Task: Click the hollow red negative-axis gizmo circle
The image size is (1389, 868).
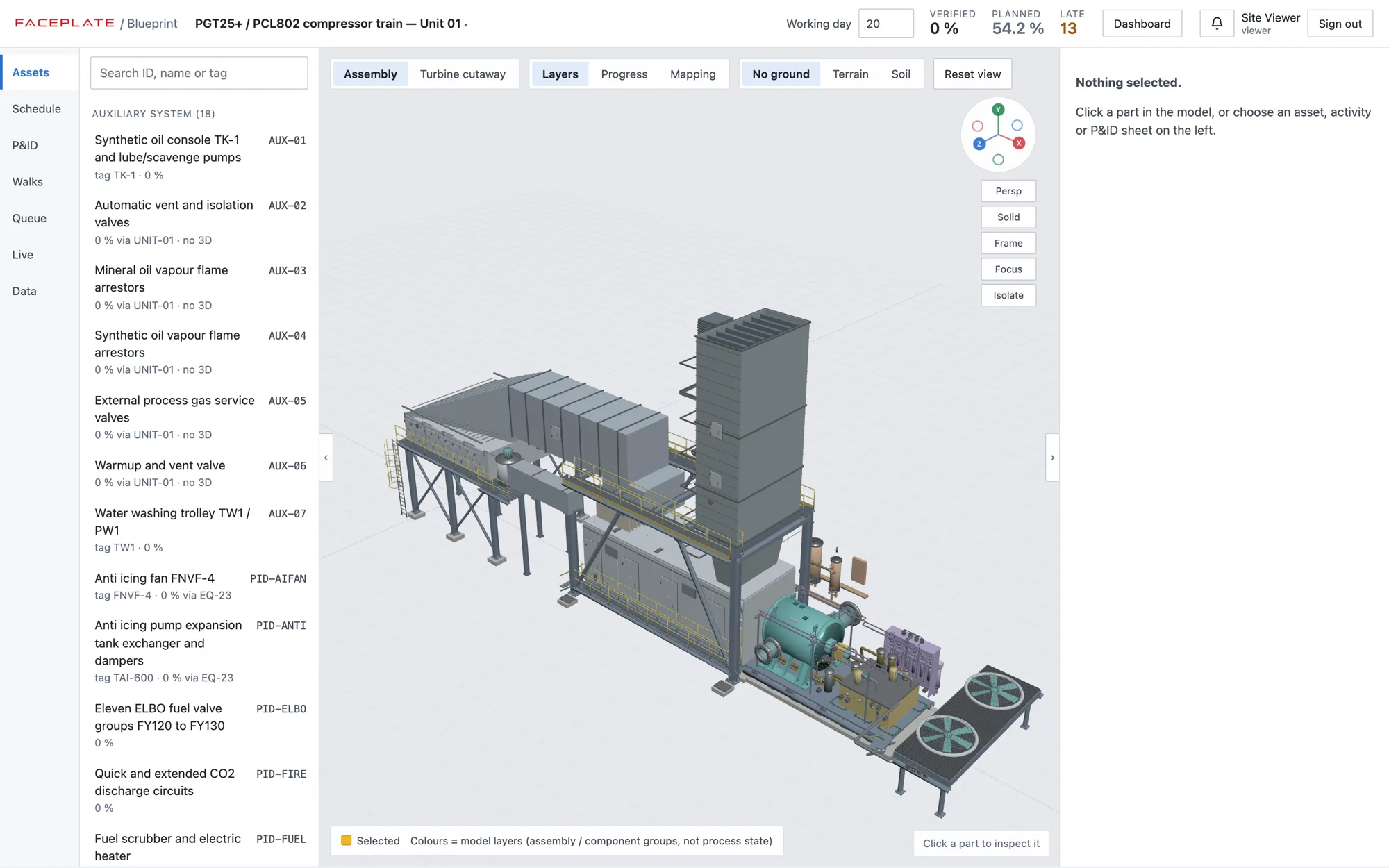Action: pyautogui.click(x=978, y=126)
